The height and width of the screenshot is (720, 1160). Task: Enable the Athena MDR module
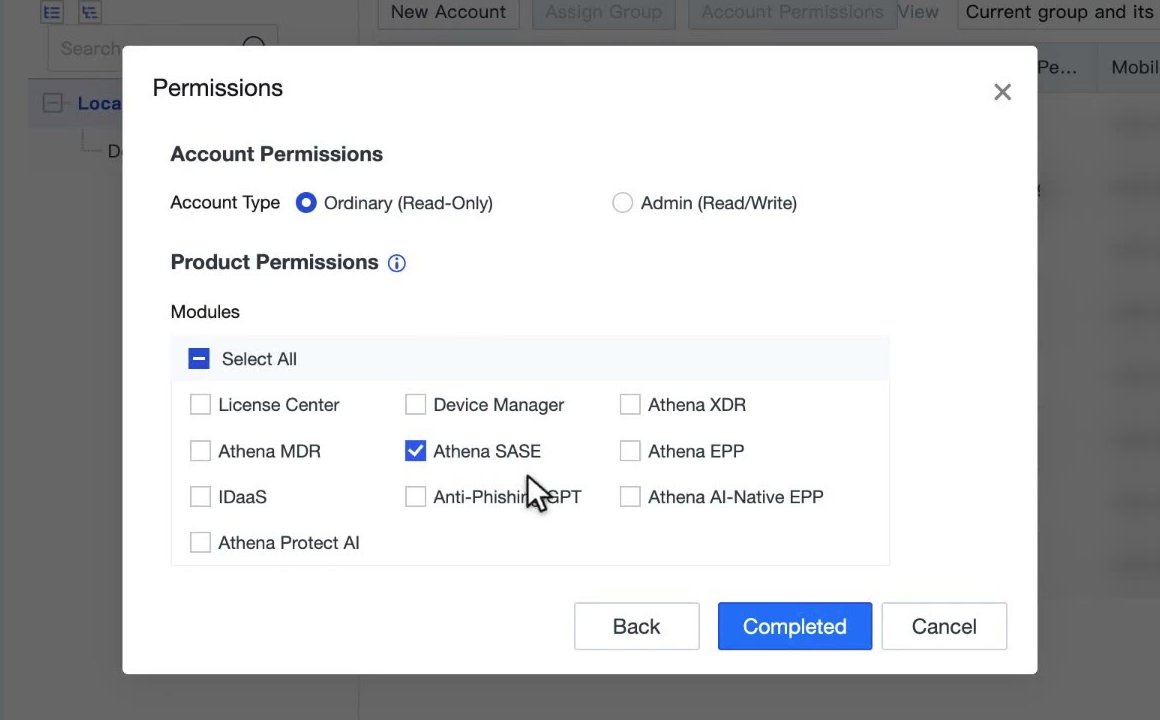200,451
